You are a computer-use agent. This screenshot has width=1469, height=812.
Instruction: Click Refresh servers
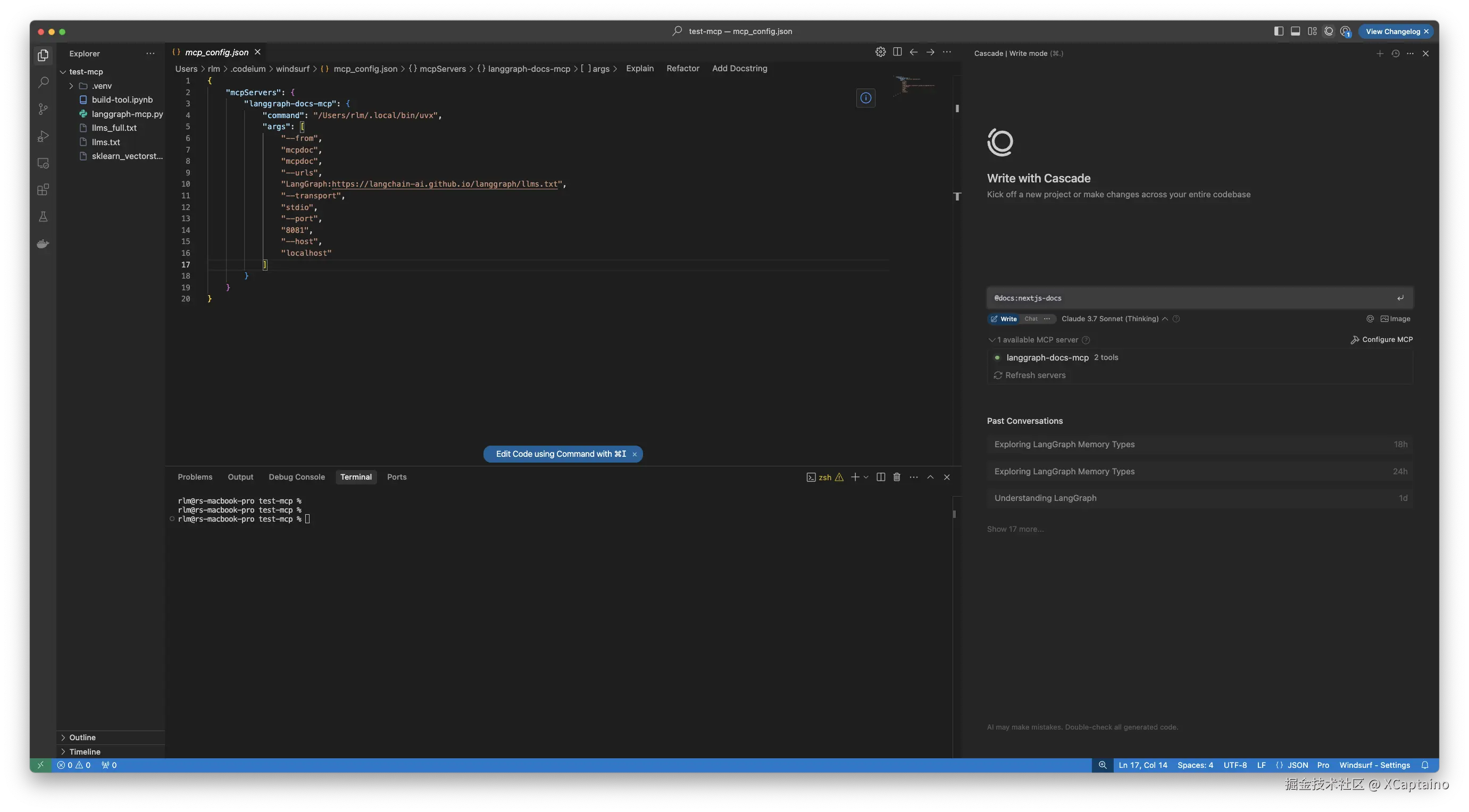(1029, 375)
